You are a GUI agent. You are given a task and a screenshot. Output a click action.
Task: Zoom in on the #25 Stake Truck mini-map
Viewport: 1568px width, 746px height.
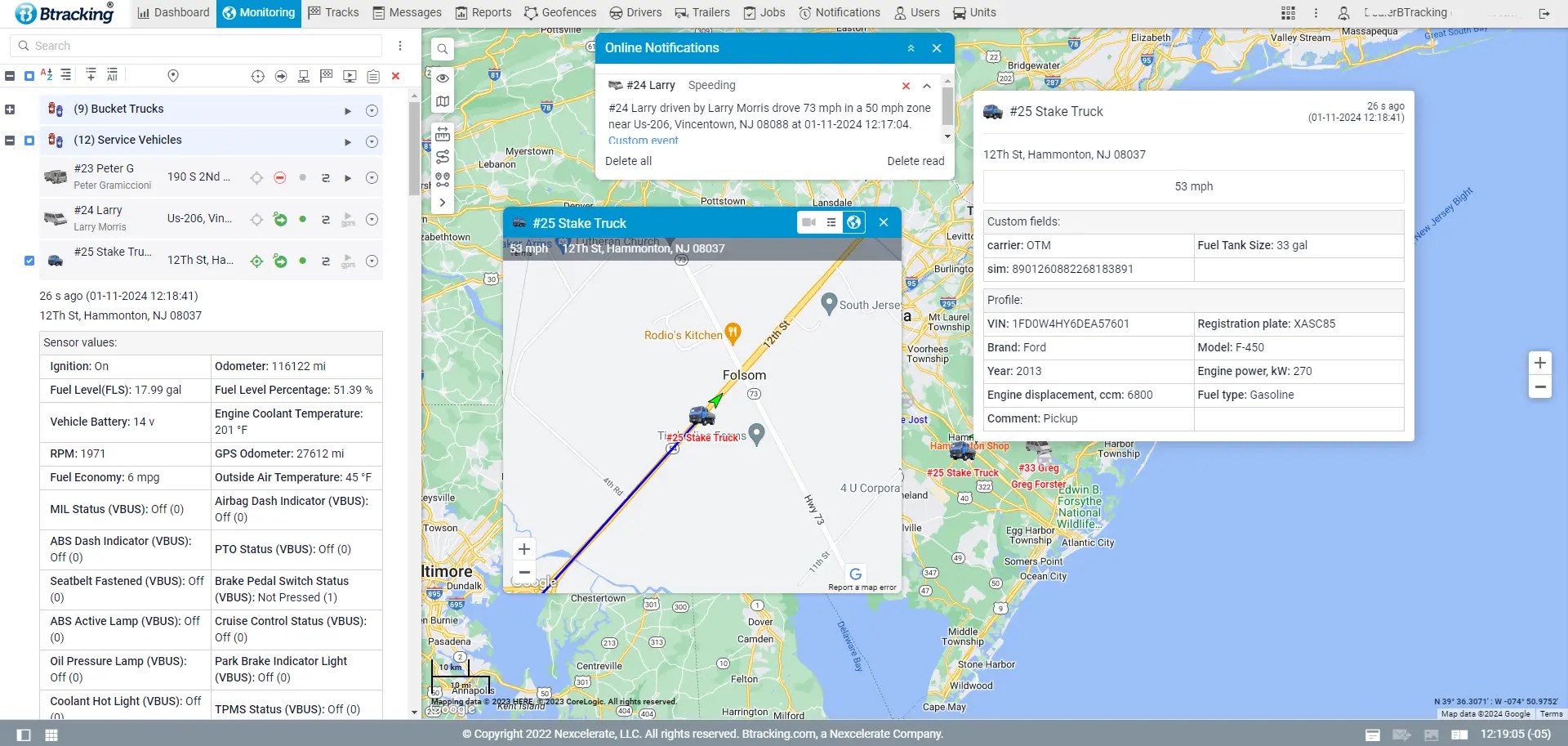coord(524,549)
